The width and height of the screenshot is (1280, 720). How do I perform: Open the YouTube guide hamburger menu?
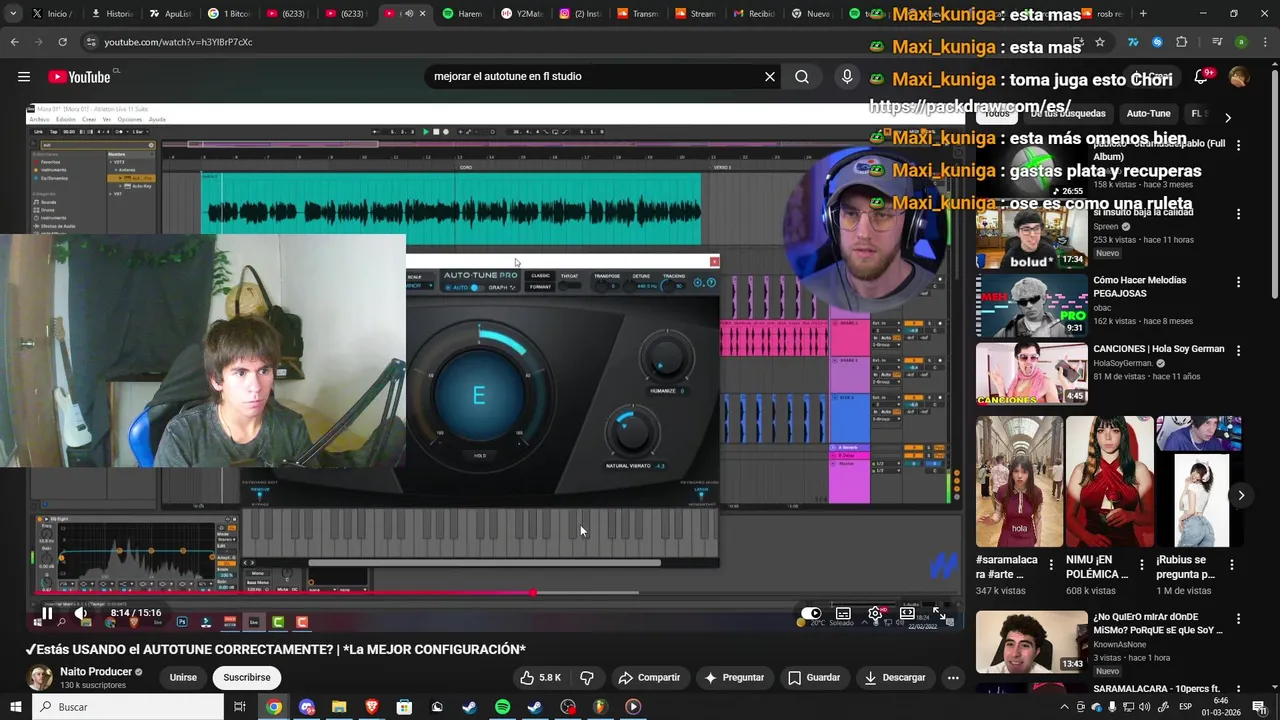tap(23, 77)
